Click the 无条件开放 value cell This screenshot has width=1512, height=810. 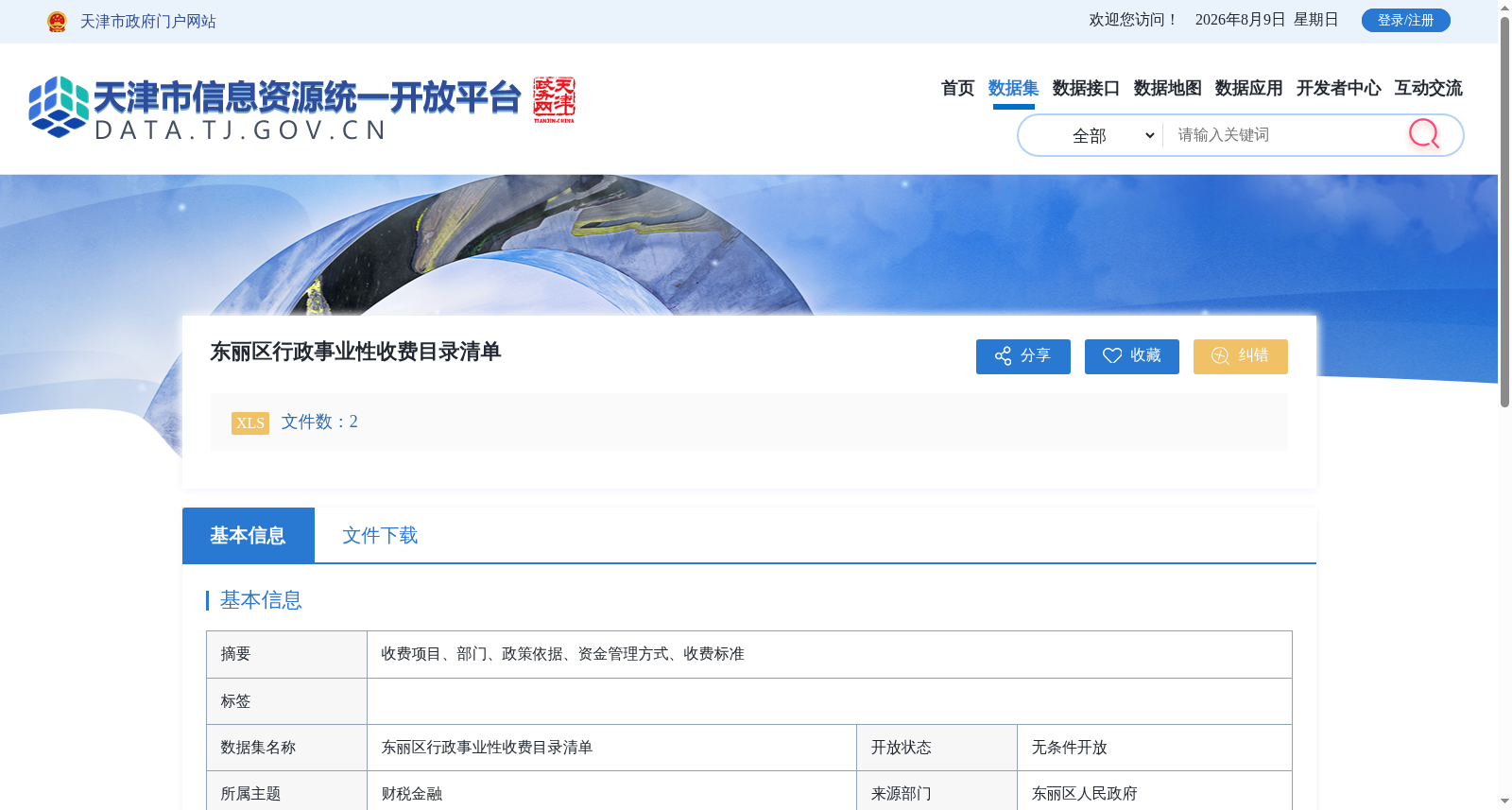pos(1155,748)
